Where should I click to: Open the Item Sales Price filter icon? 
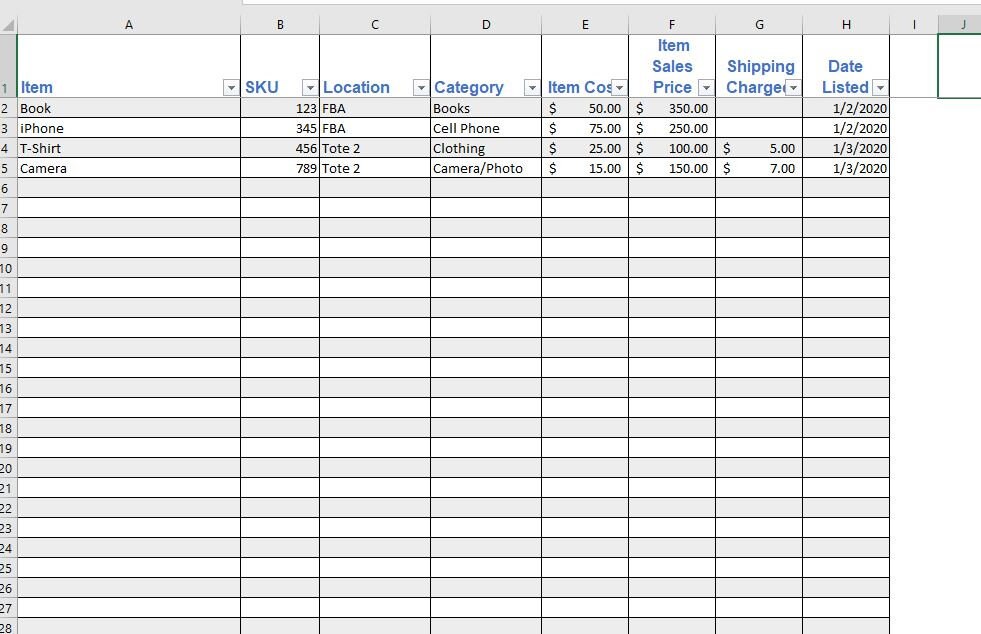(x=705, y=87)
